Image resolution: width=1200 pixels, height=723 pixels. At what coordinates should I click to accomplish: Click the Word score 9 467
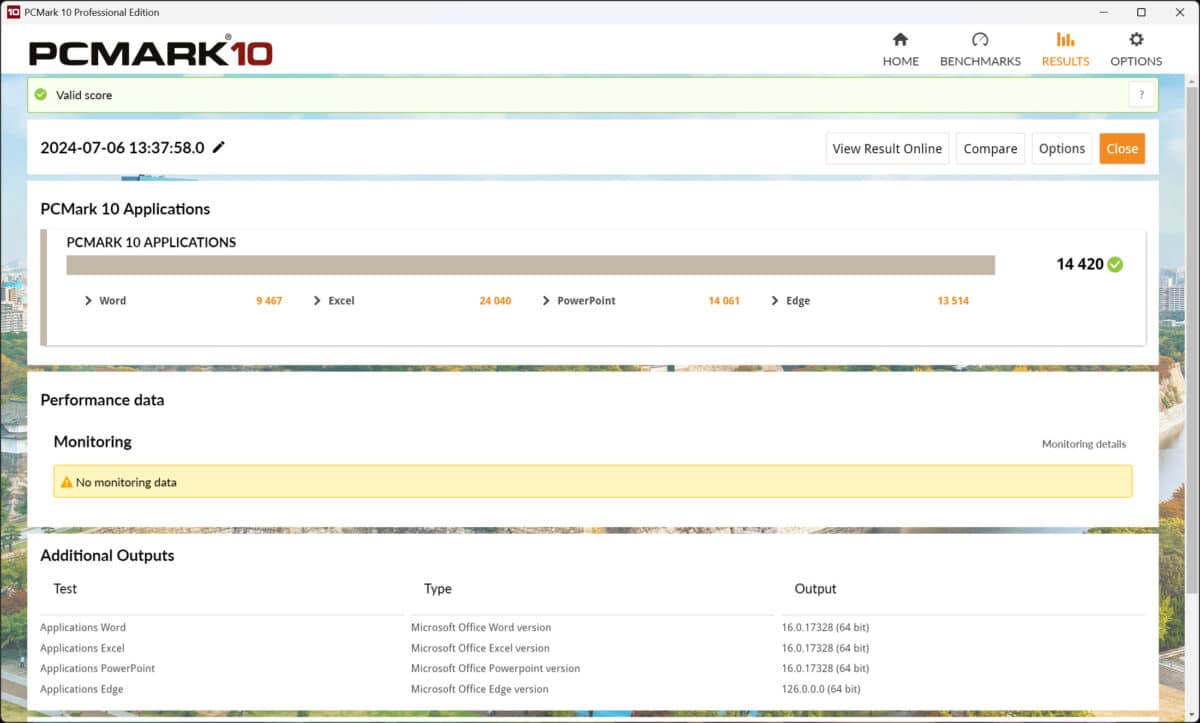(269, 301)
